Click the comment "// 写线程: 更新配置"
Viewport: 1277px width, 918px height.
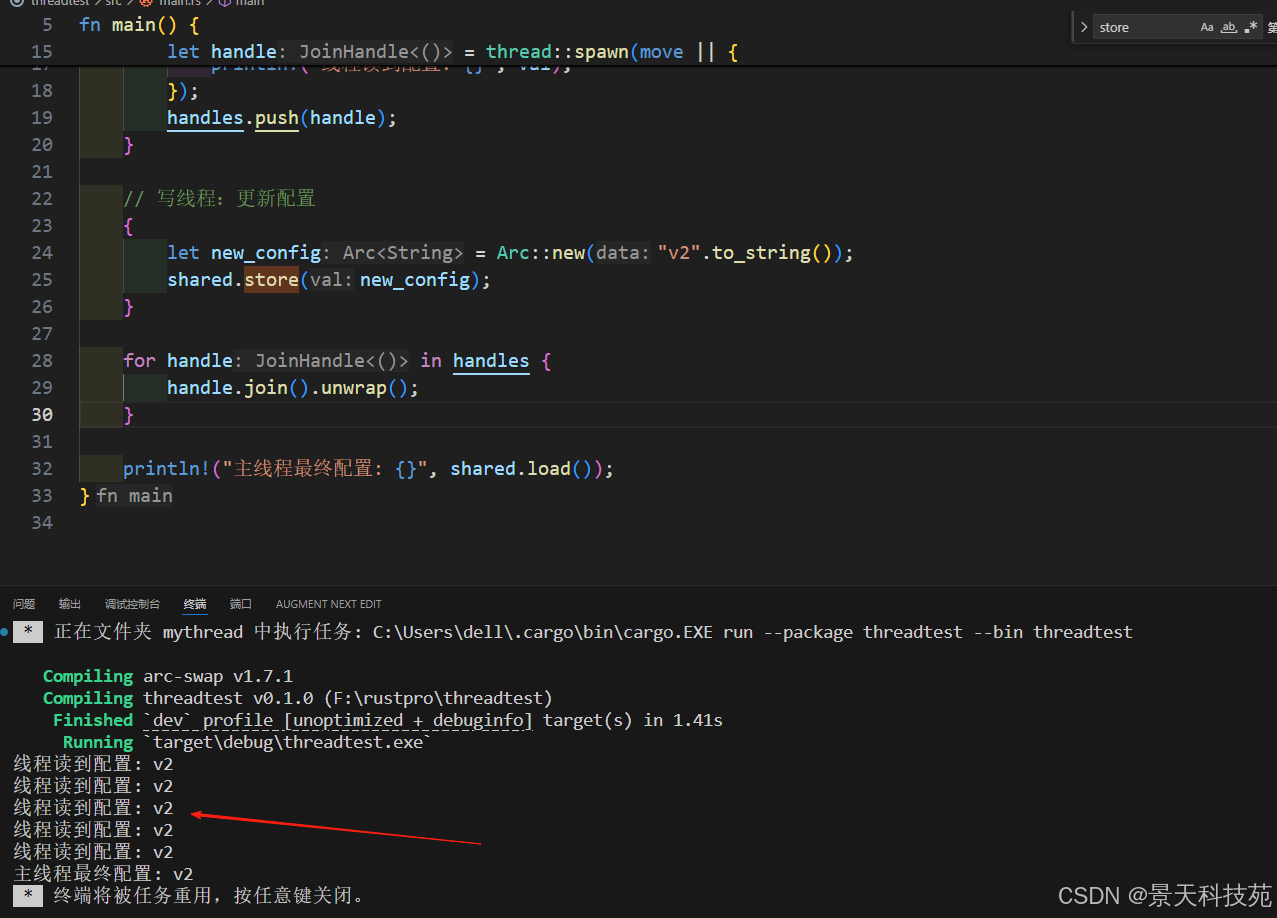click(219, 199)
